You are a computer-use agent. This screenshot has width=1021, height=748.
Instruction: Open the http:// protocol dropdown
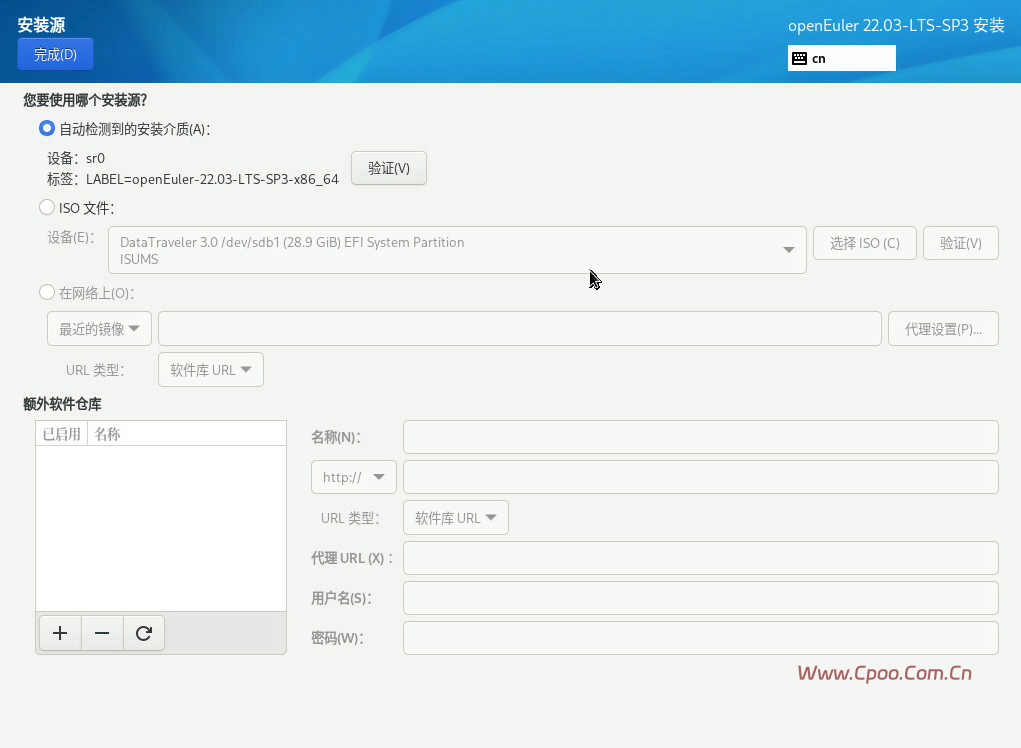[354, 477]
